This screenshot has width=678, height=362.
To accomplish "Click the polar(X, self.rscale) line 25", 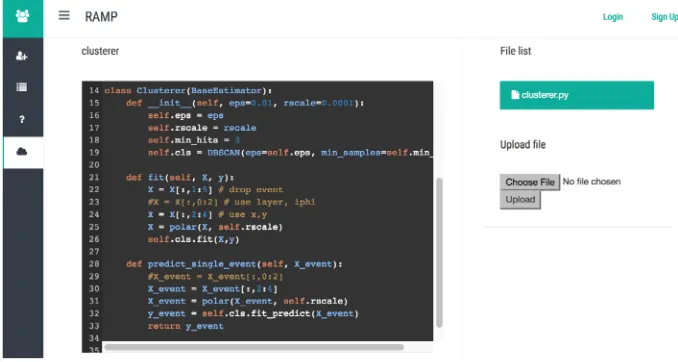I will coord(215,227).
